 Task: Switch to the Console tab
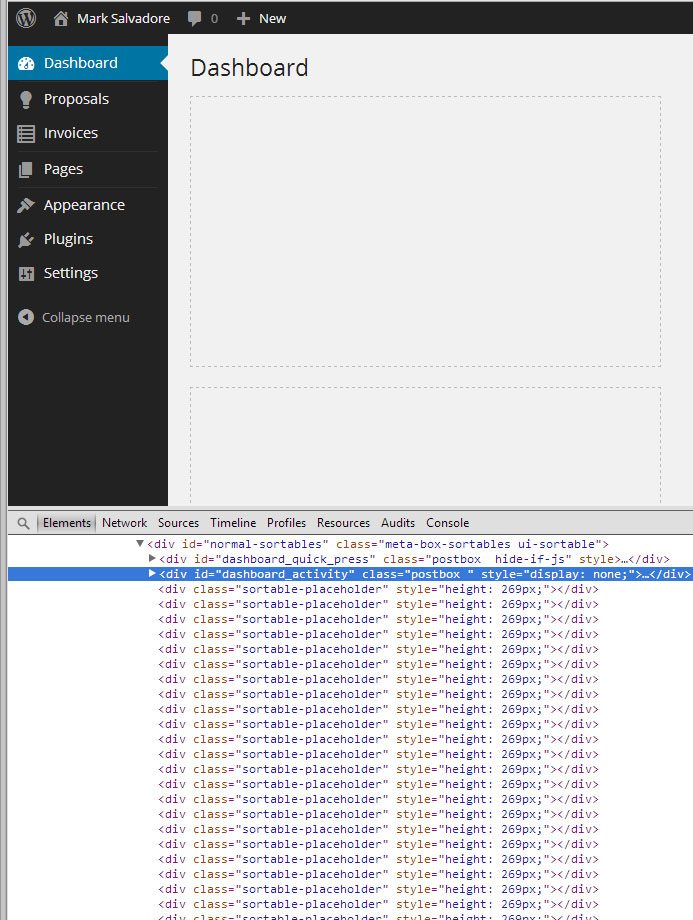[447, 523]
